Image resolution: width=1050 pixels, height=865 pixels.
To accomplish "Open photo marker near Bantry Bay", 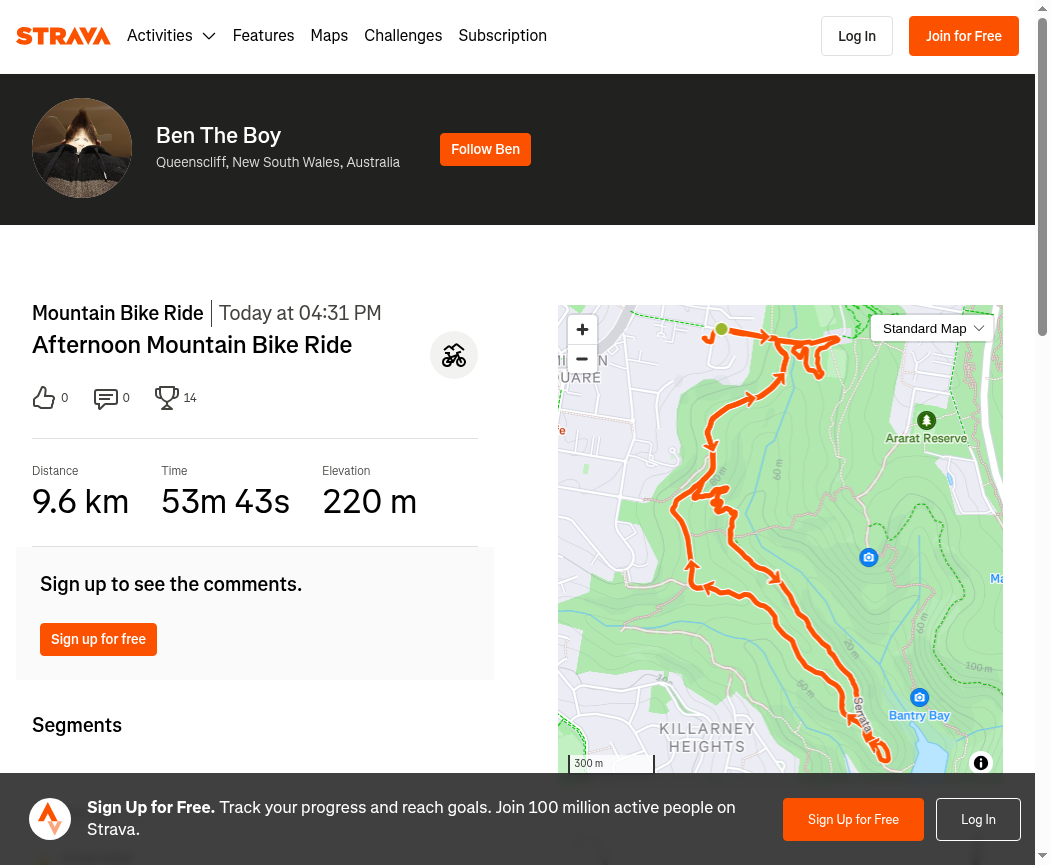I will tap(919, 698).
